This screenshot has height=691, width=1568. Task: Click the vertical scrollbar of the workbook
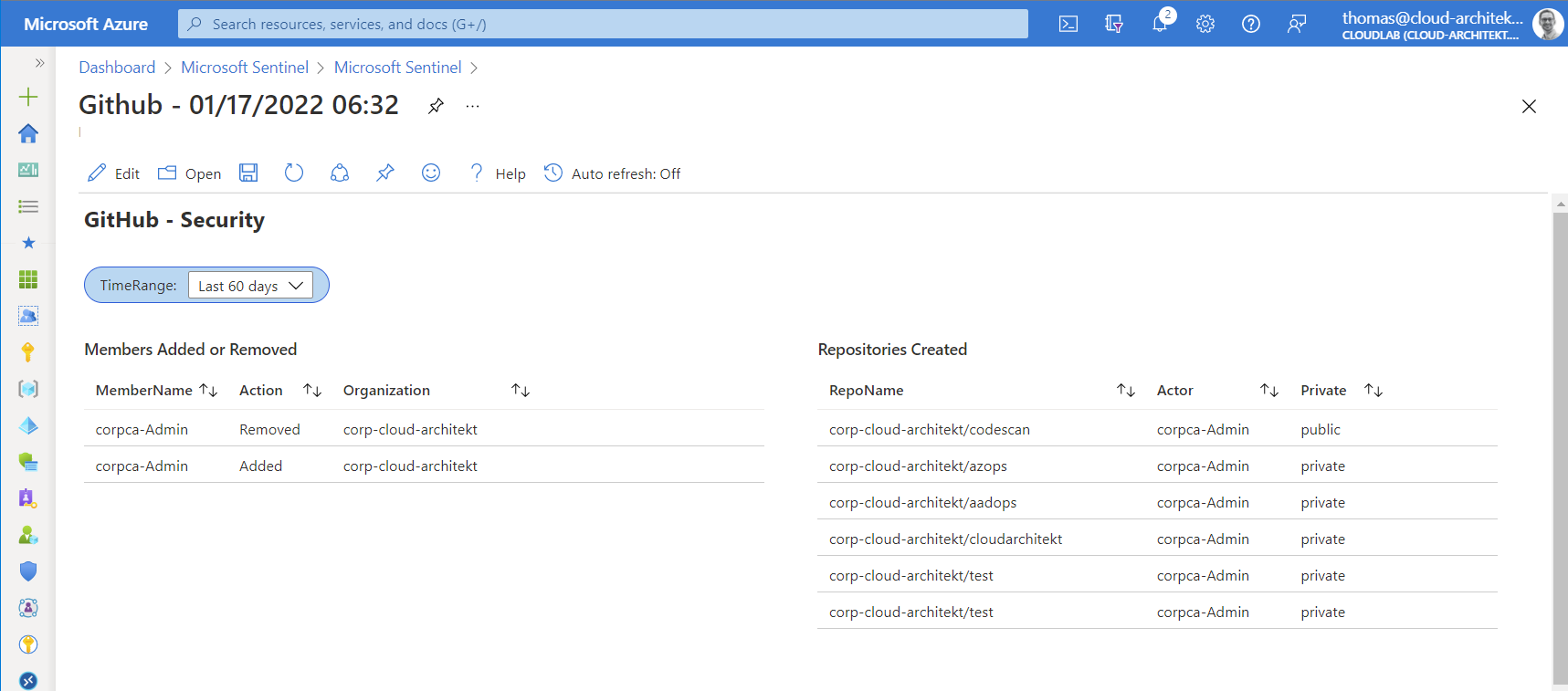[x=1560, y=447]
